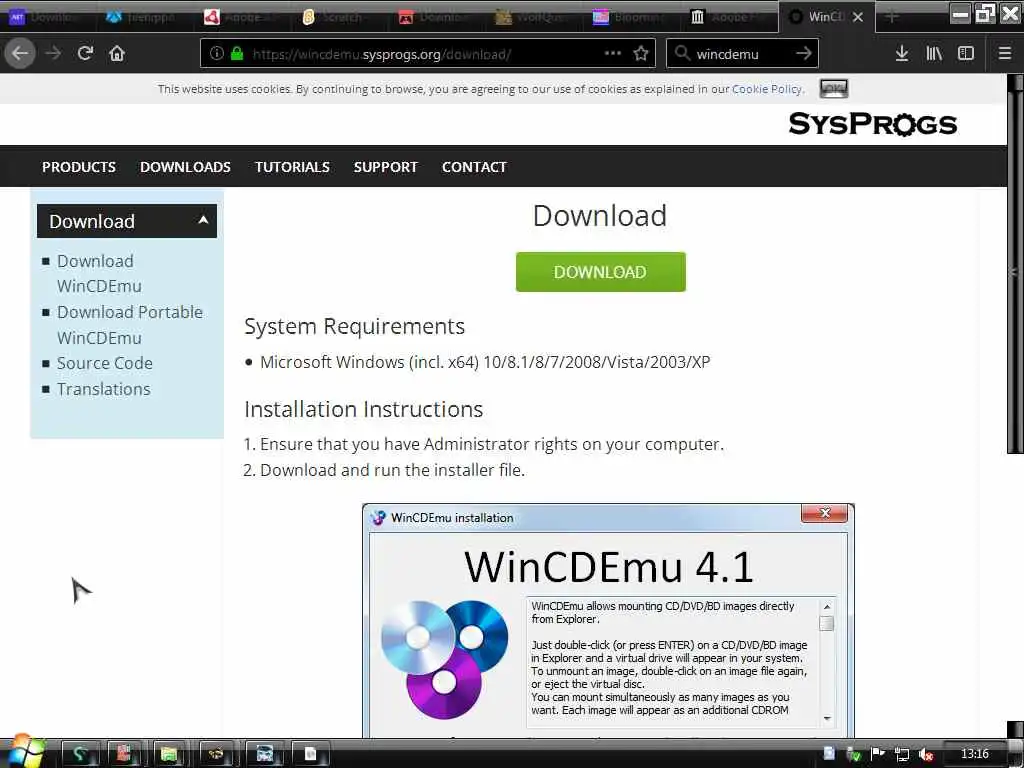The image size is (1024, 768).
Task: Open the green S taskbar application
Action: click(80, 754)
